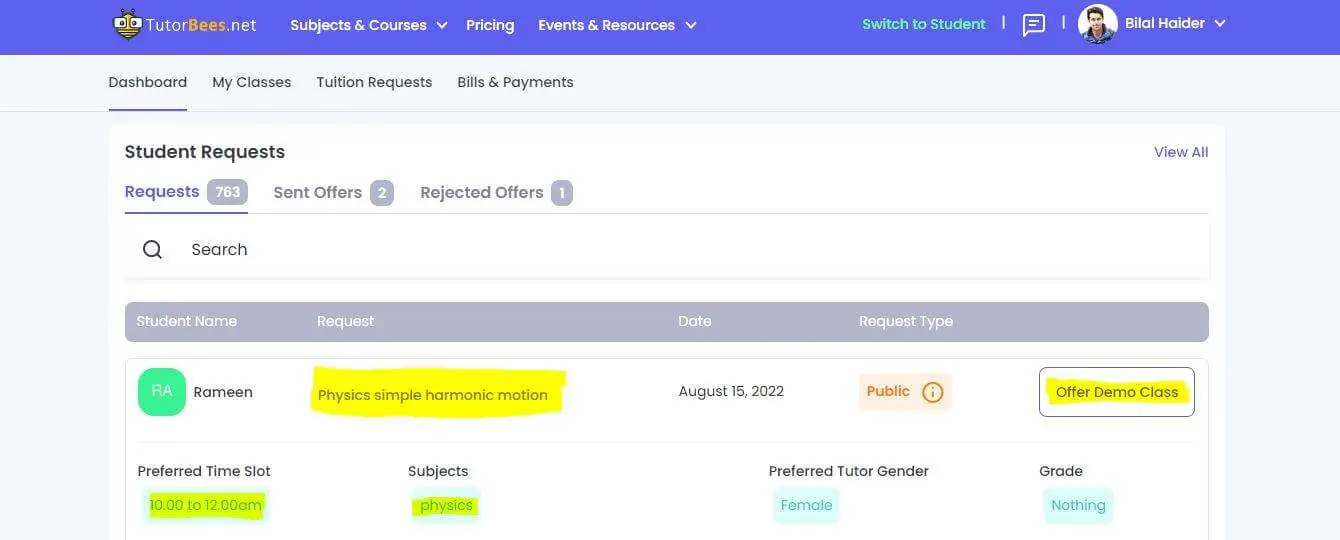Switch to the My Classes tab
Viewport: 1340px width, 540px height.
[x=251, y=82]
